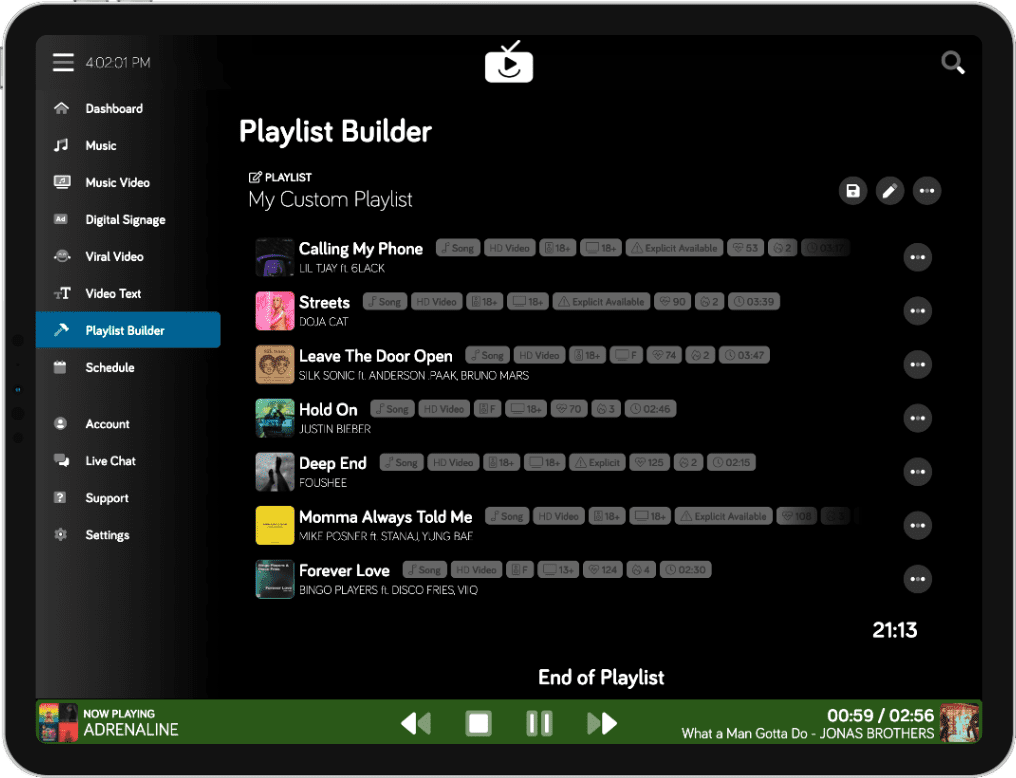Open Schedule page

110,367
